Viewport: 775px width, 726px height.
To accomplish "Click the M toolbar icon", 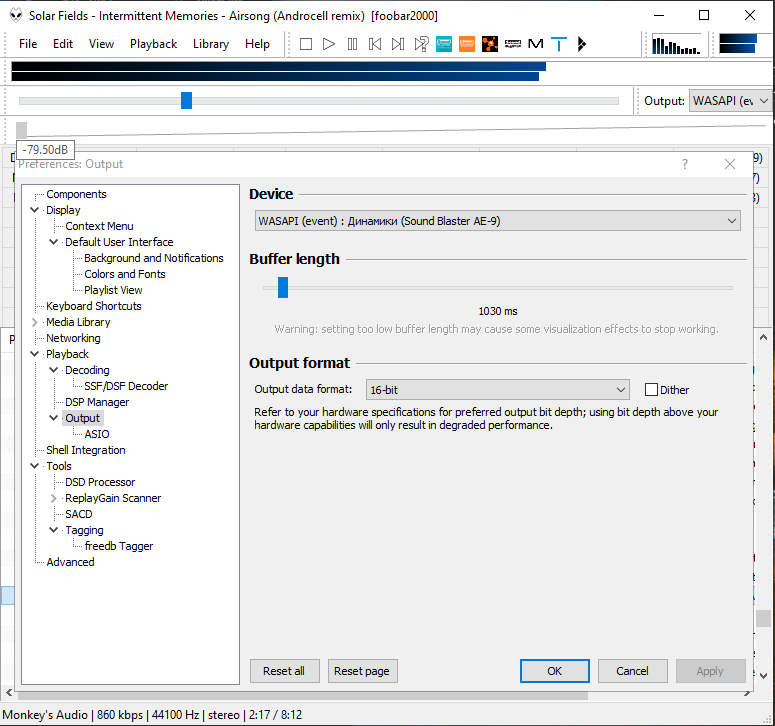I will 536,44.
